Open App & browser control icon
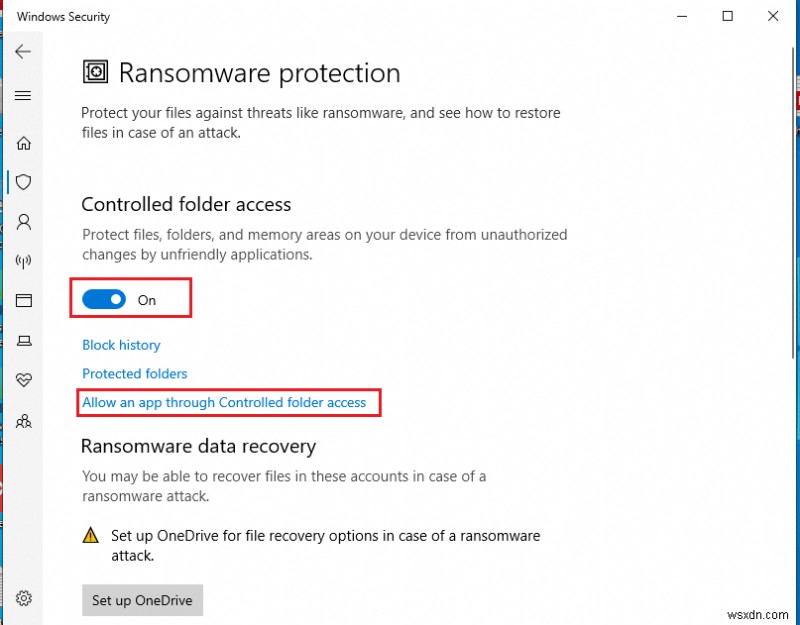This screenshot has height=625, width=800. click(23, 301)
